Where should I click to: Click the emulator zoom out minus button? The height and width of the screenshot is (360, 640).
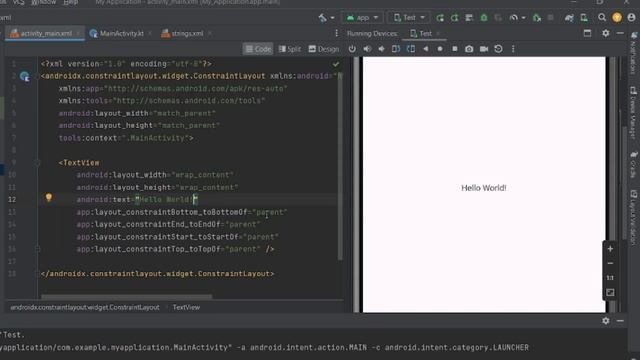click(610, 264)
